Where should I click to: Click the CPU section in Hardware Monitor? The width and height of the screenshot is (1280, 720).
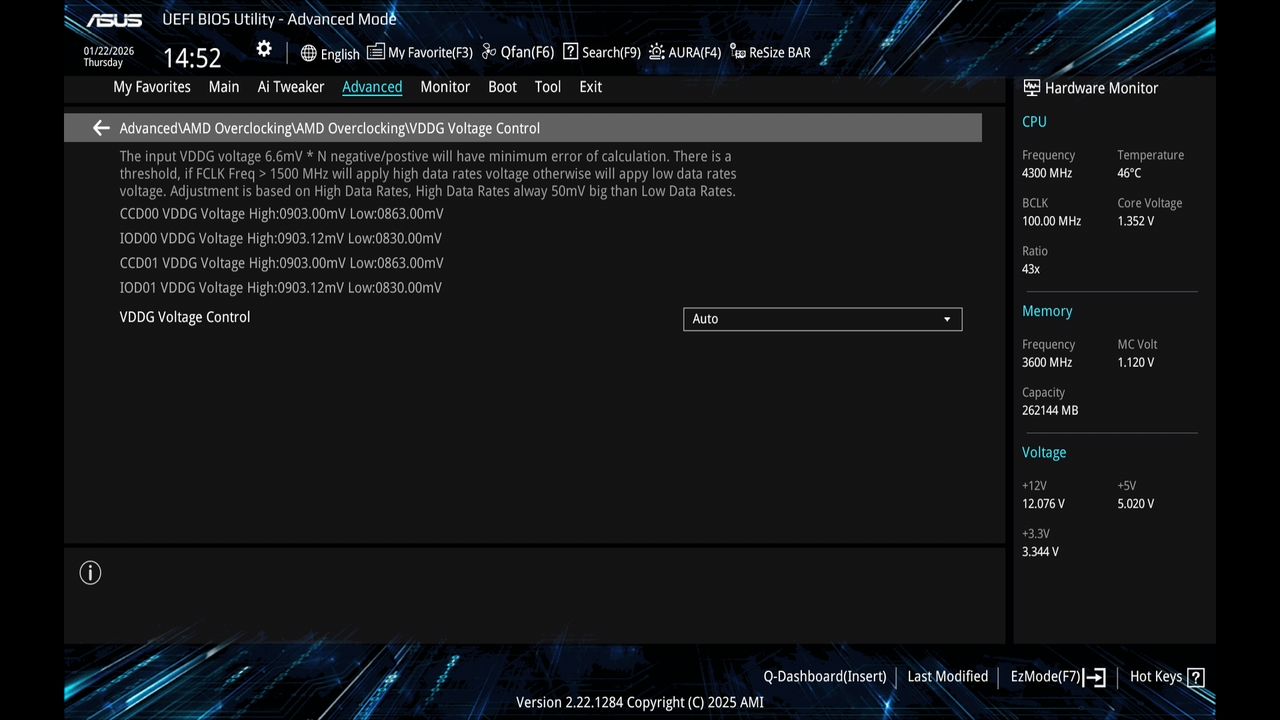click(x=1034, y=121)
